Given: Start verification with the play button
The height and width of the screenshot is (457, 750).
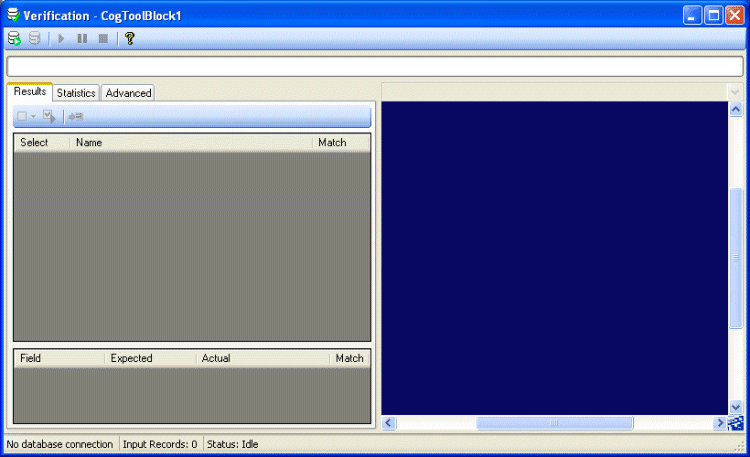Looking at the screenshot, I should tap(61, 38).
